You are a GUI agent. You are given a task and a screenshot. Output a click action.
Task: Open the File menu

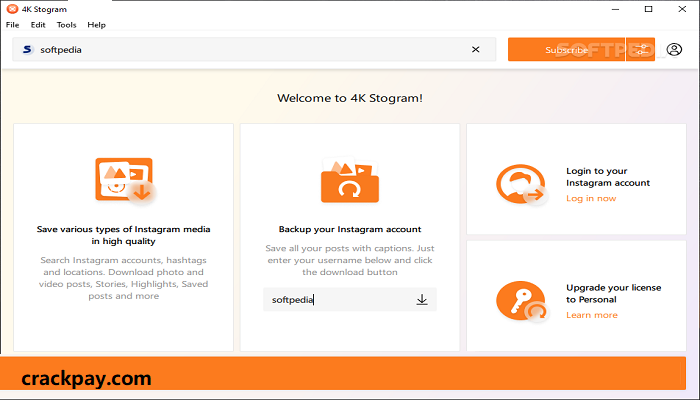pyautogui.click(x=12, y=25)
